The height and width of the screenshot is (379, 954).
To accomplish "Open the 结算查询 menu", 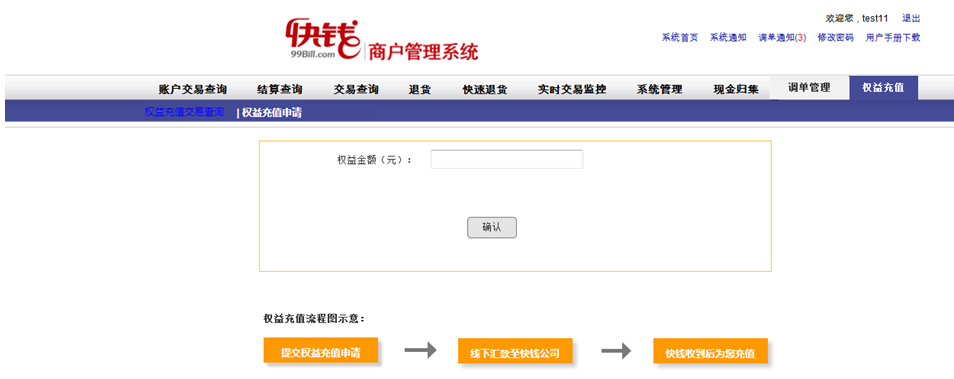I will (280, 89).
